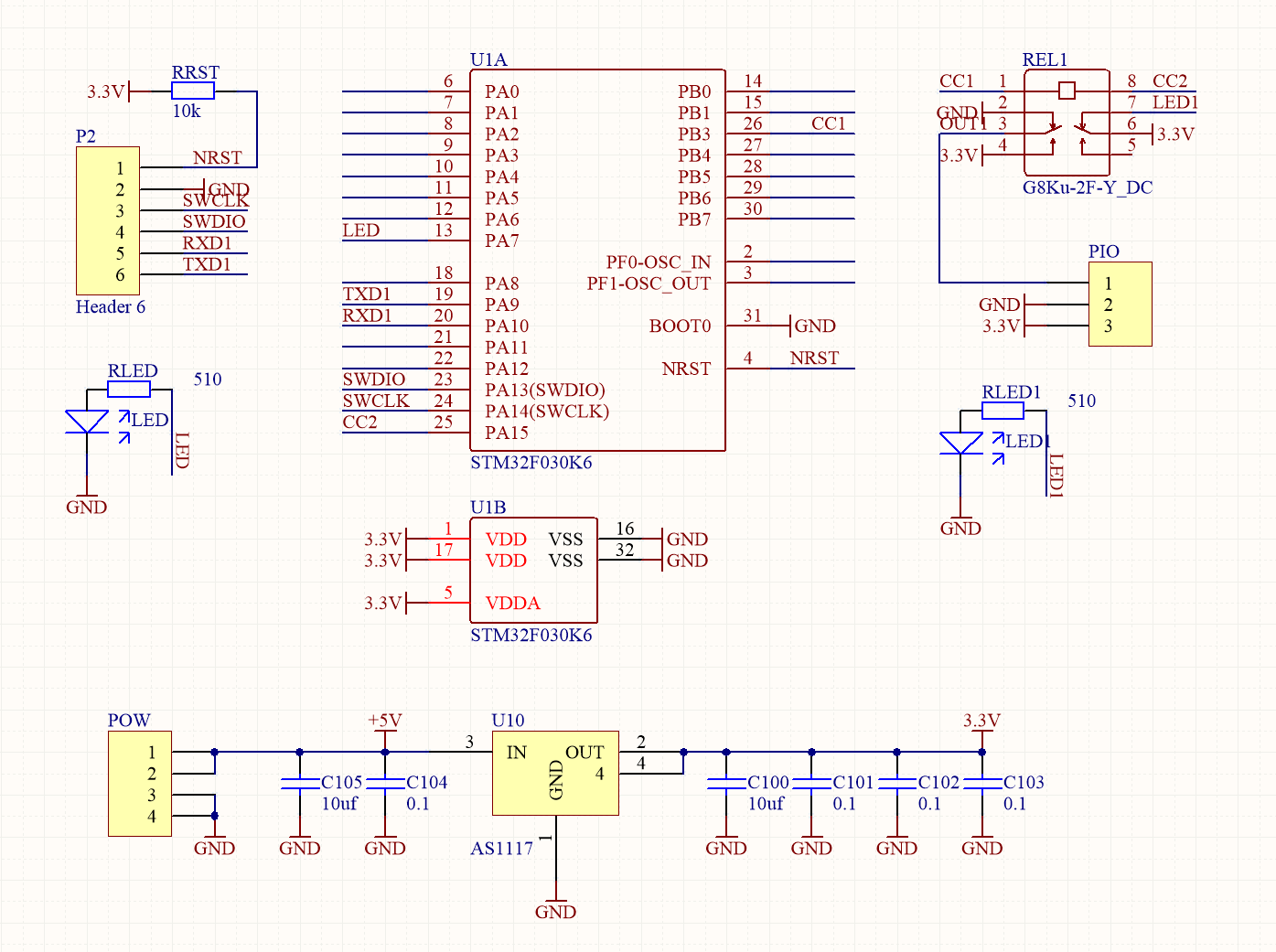Click the TXD1 net label on P2 header

tap(207, 264)
